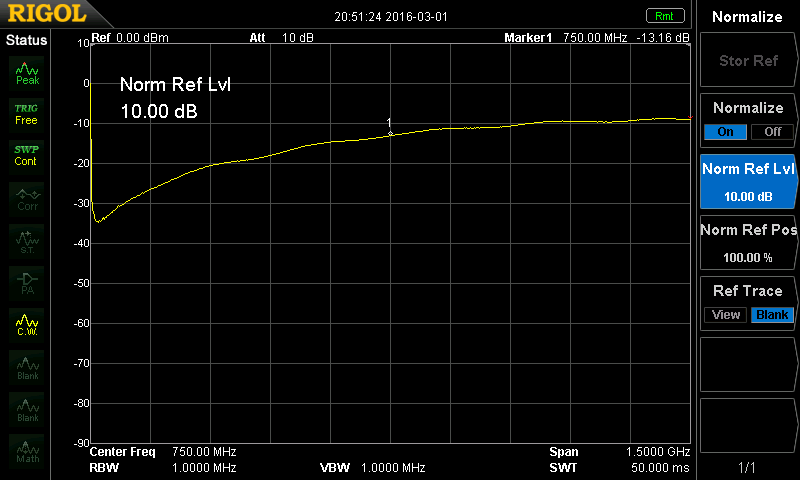
Task: Open the Norm Ref Pos setting
Action: 749,242
